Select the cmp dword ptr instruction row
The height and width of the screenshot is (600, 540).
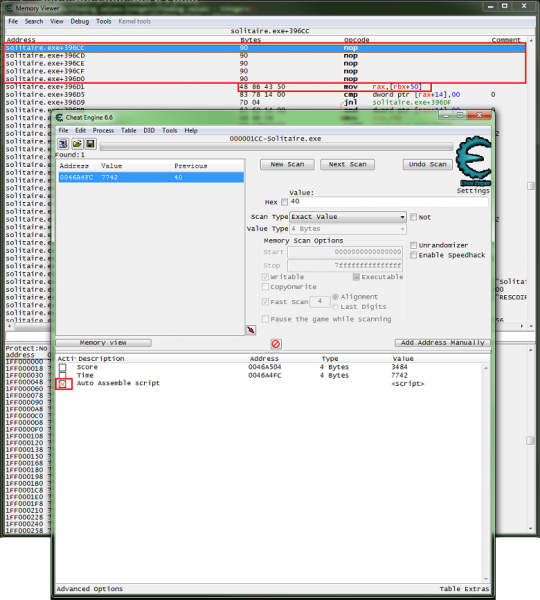pyautogui.click(x=265, y=95)
